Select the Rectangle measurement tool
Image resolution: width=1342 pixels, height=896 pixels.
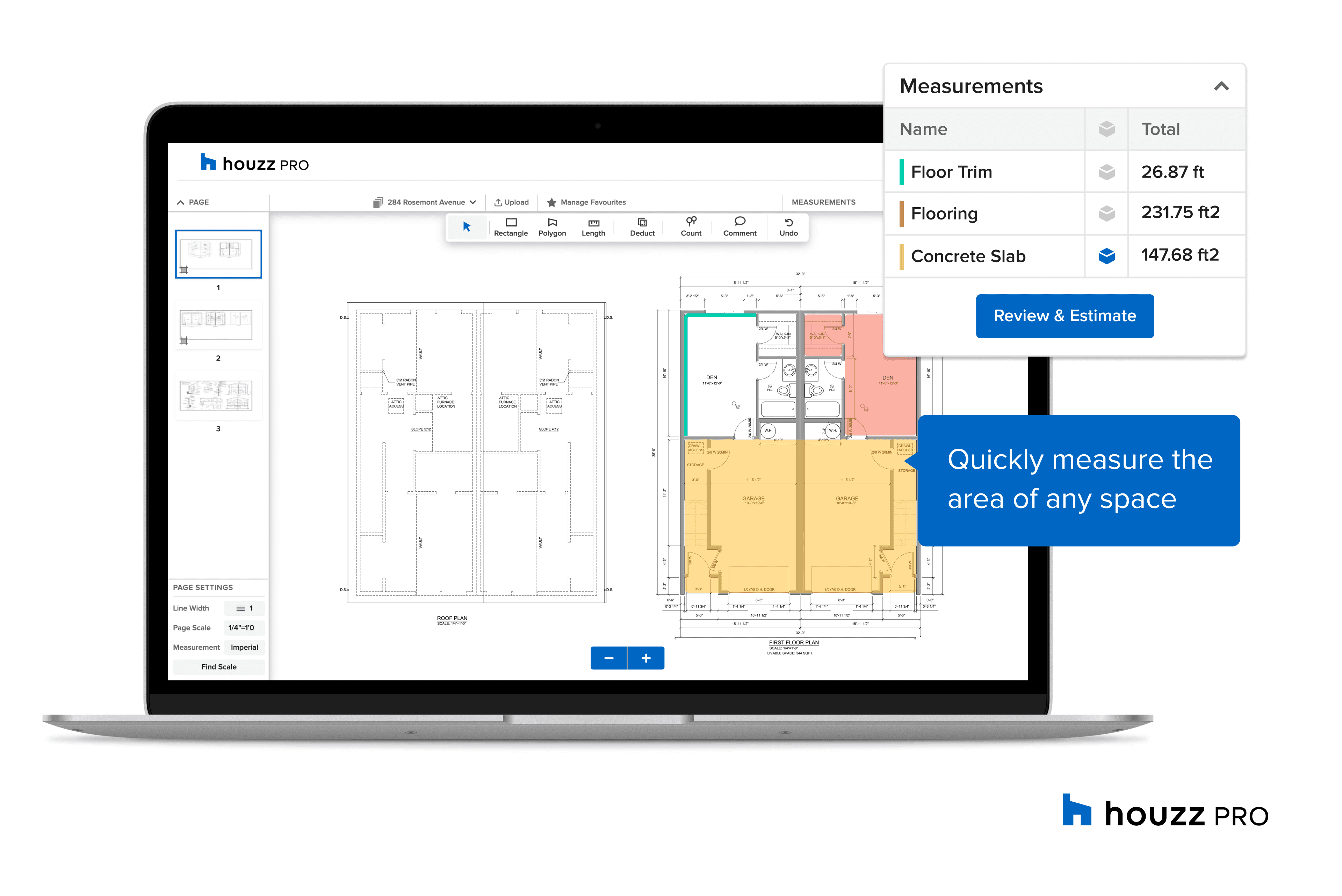(x=511, y=227)
